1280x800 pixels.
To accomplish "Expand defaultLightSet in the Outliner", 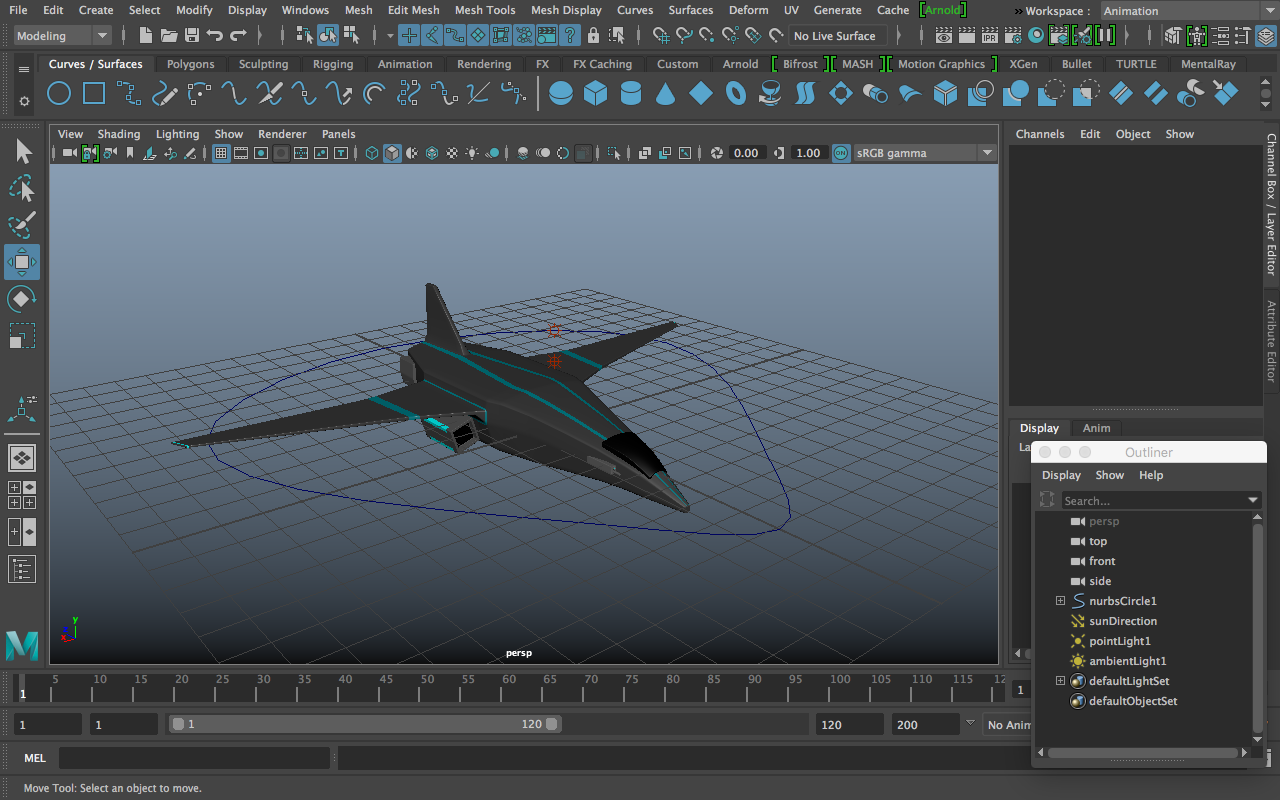I will (1060, 681).
